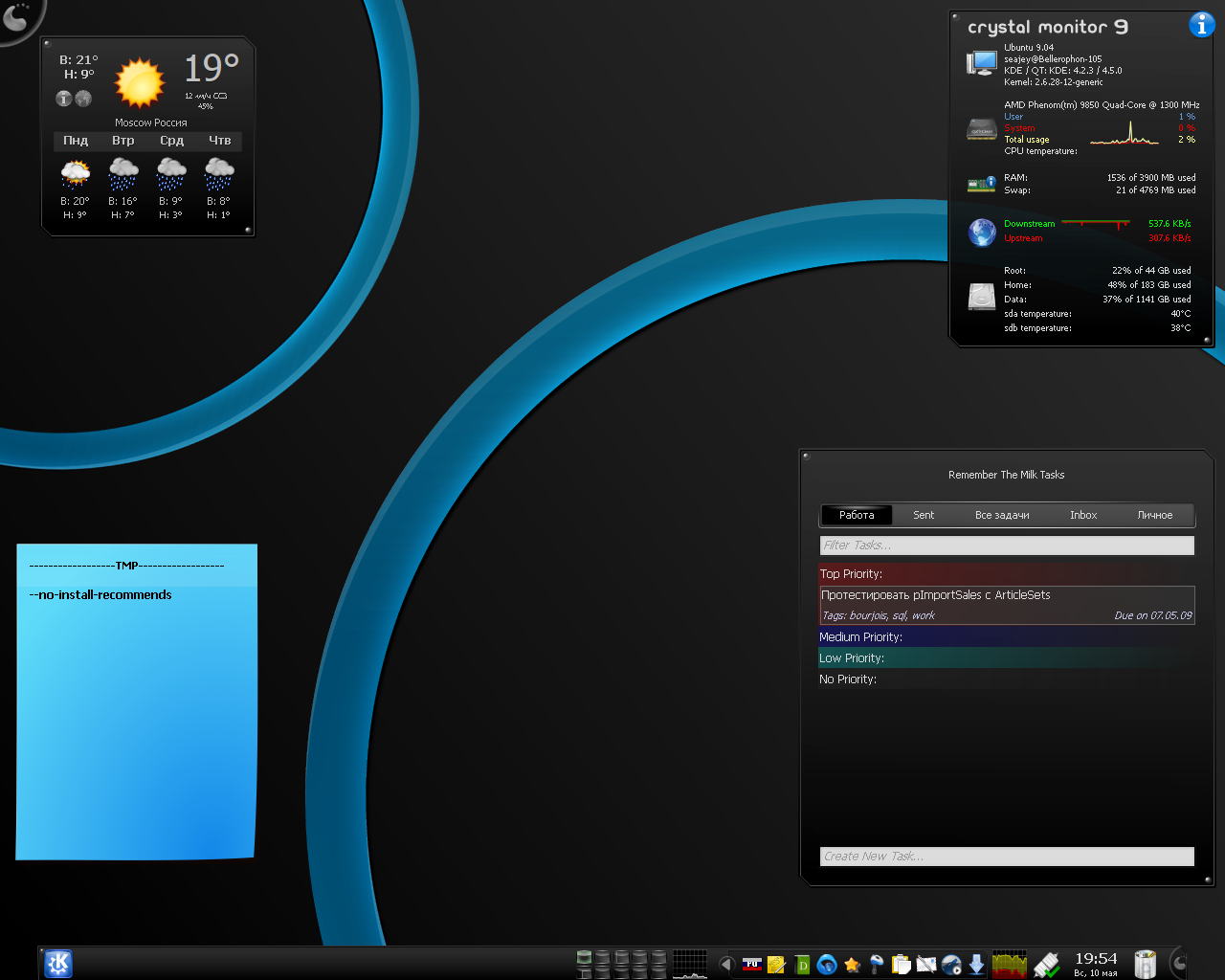Click the blue download arrow tray icon

tap(976, 965)
